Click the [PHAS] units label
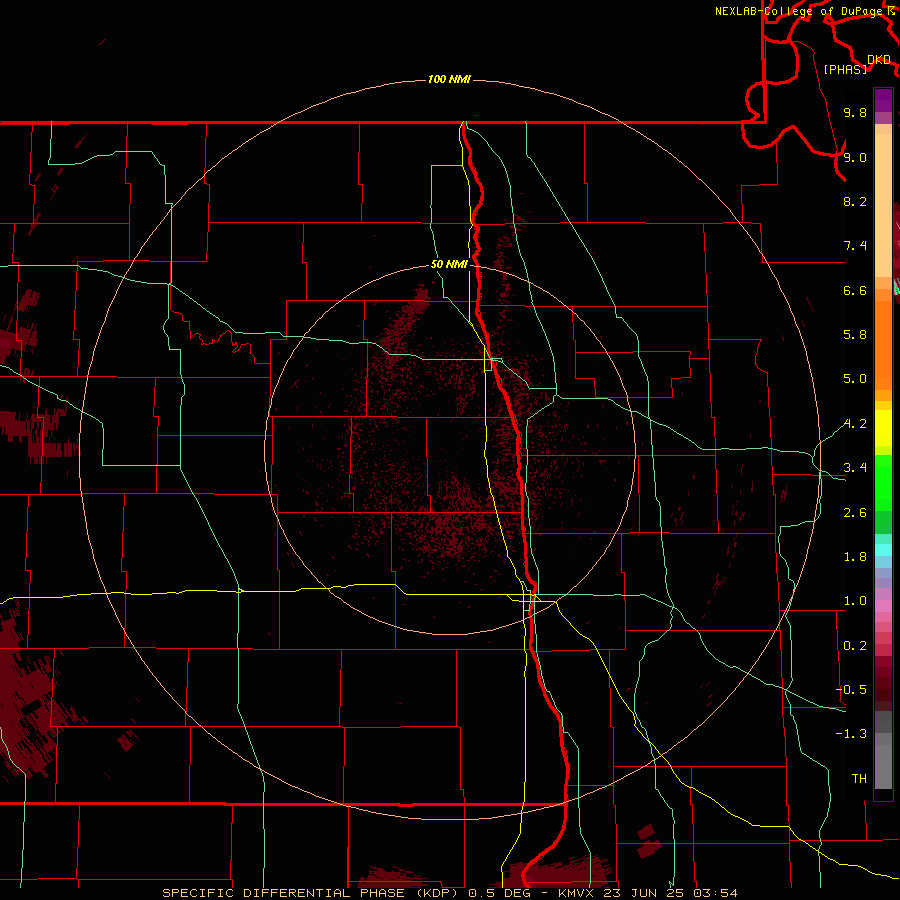This screenshot has width=900, height=900. (845, 69)
